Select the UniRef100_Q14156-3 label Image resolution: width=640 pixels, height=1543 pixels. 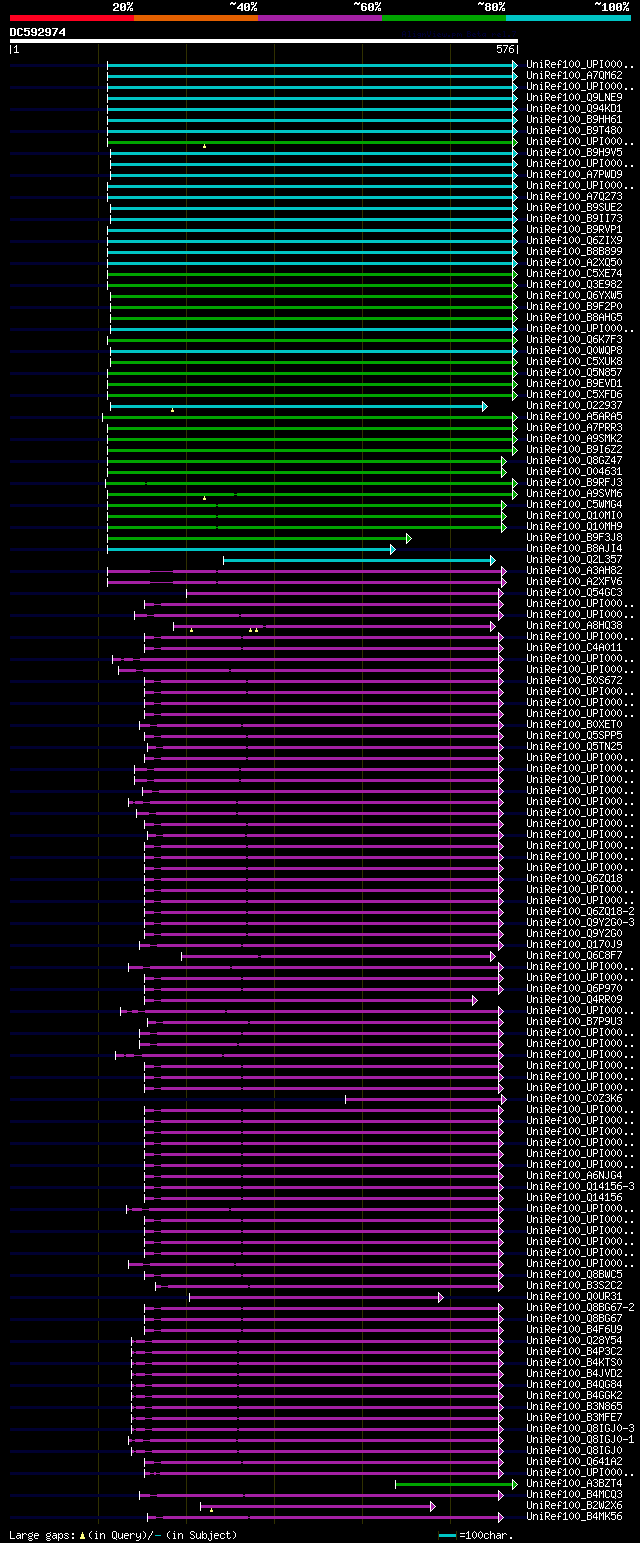pyautogui.click(x=580, y=1186)
